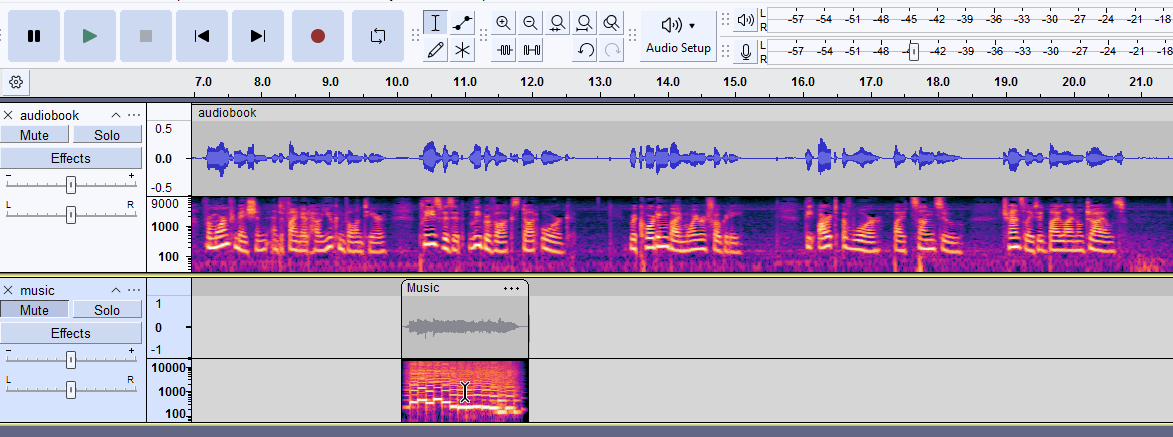Unmute the music track
1173x437 pixels.
34,310
